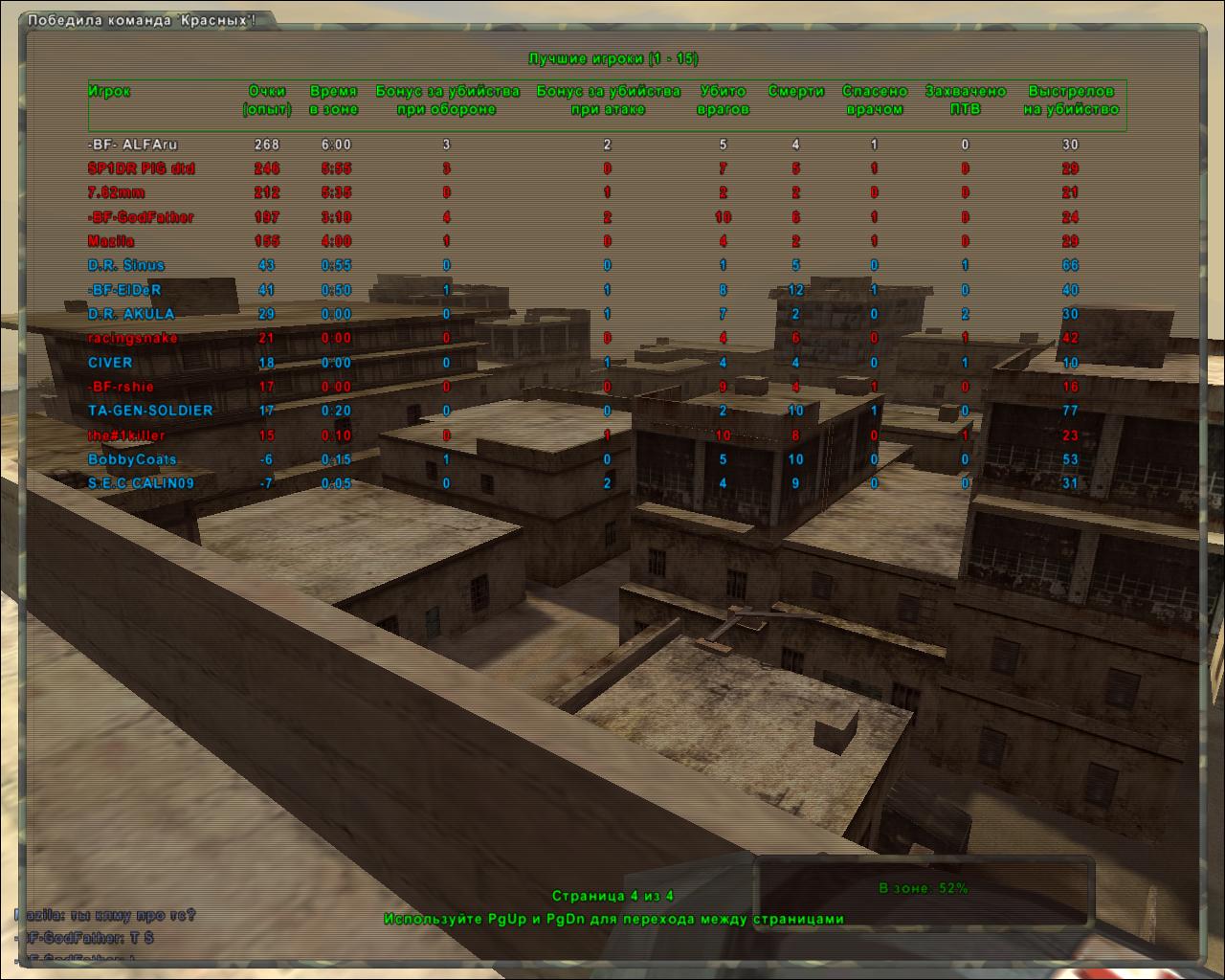The image size is (1225, 980).
Task: Click score '43' of D.R. Sinus
Action: coord(267,265)
